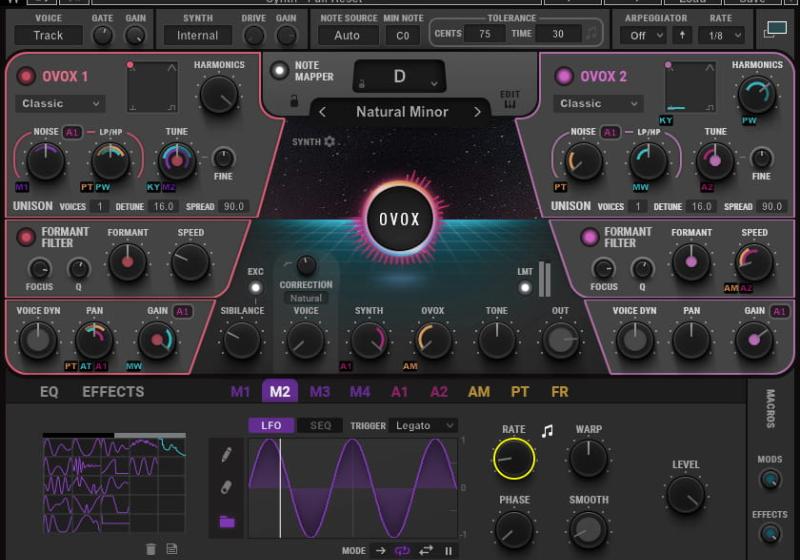Open the EQ tab
The width and height of the screenshot is (800, 560).
pyautogui.click(x=49, y=392)
